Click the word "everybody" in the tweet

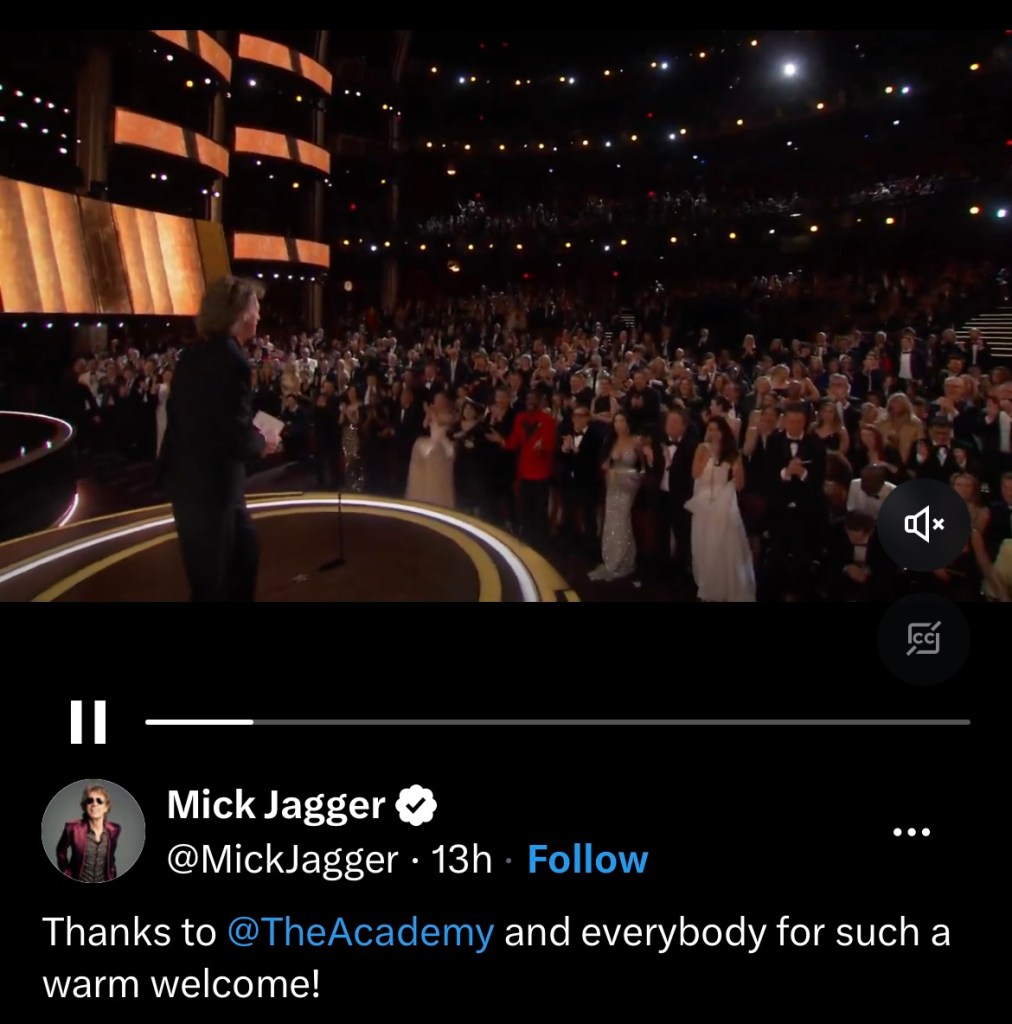(674, 933)
